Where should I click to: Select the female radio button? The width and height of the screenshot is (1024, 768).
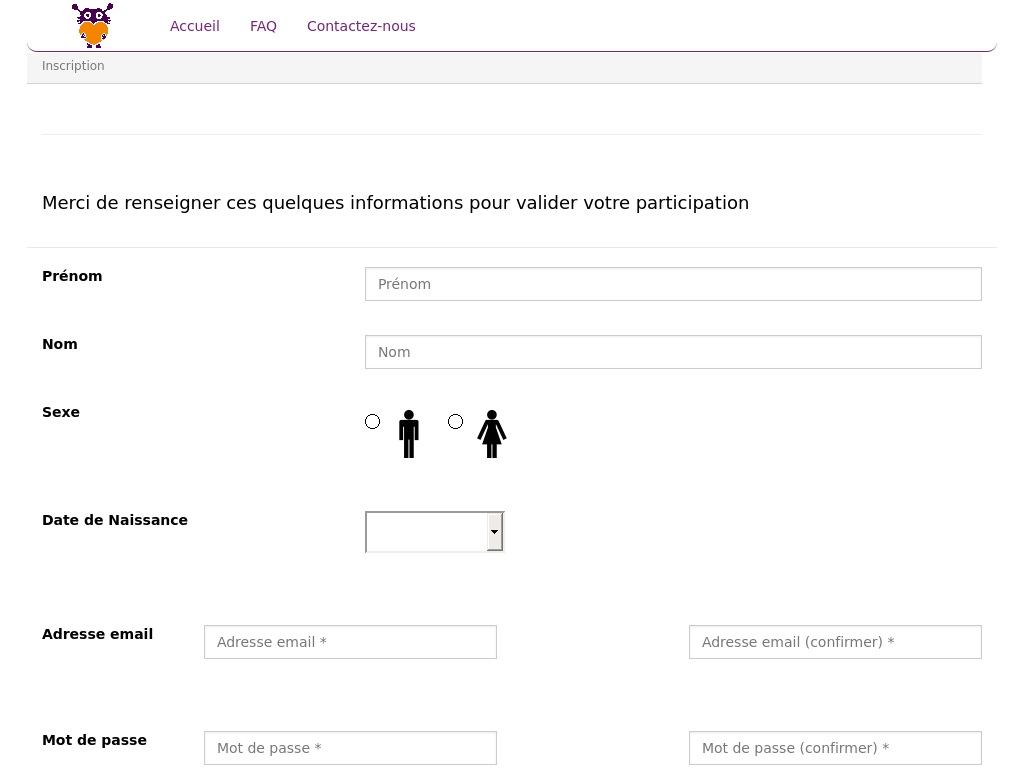(456, 422)
